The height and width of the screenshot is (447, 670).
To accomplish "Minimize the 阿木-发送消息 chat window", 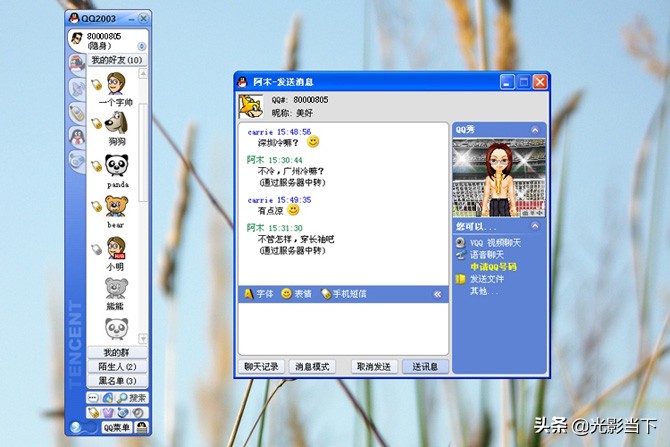I will (507, 82).
